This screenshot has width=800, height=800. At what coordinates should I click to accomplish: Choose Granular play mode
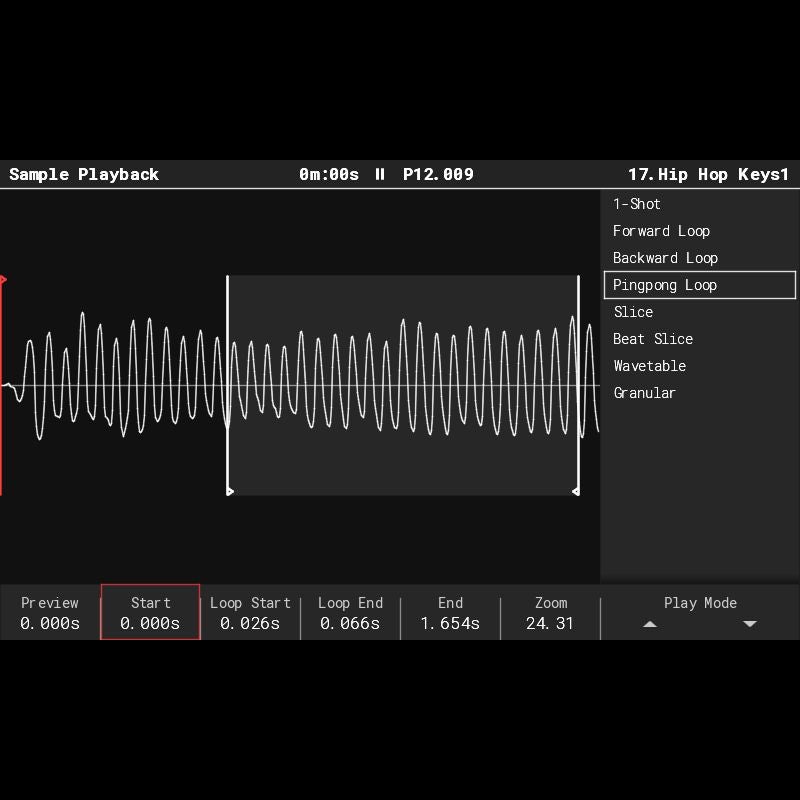pyautogui.click(x=699, y=393)
